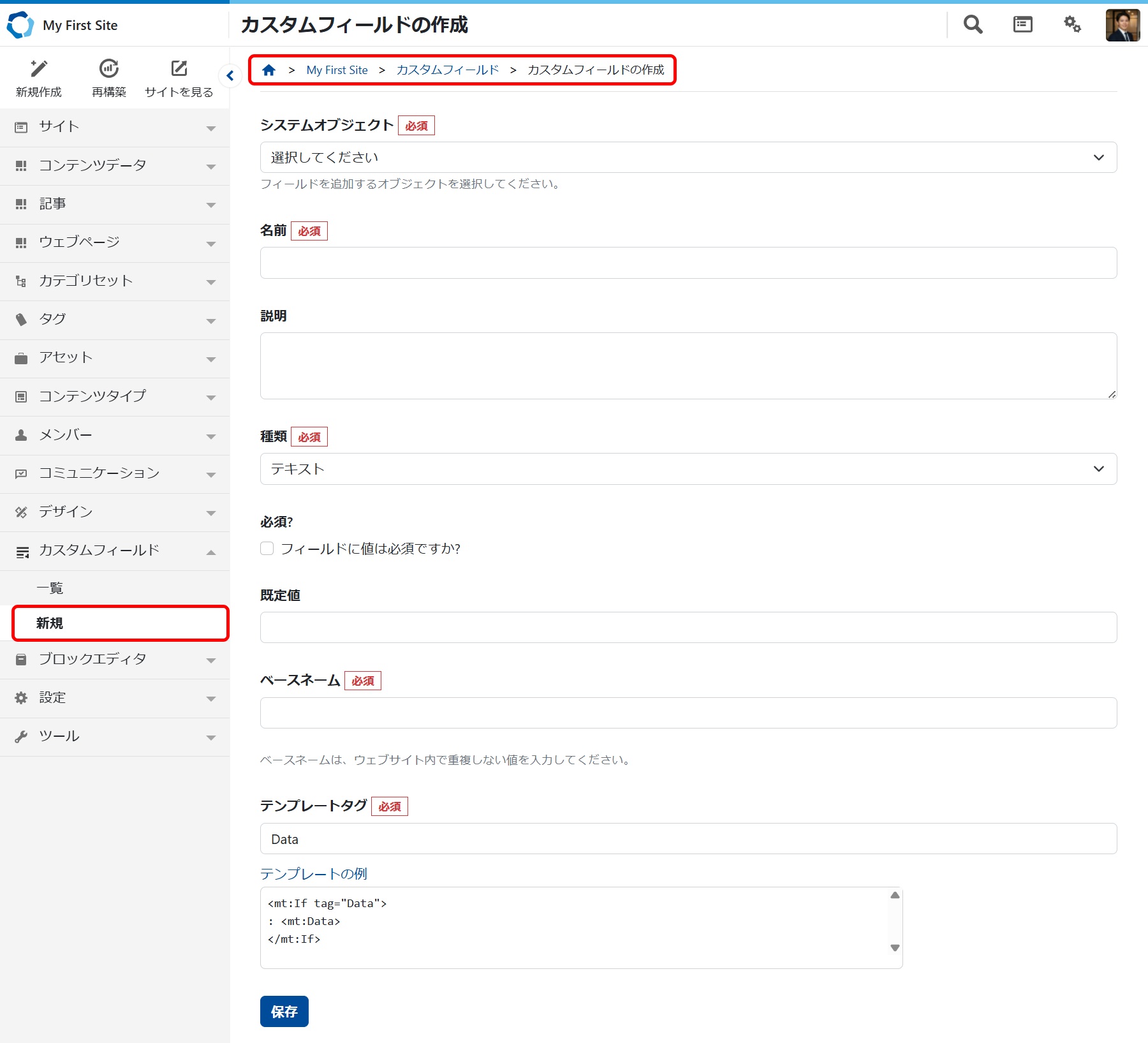1148x1043 pixels.
Task: Open the site list icon in header
Action: click(1022, 24)
